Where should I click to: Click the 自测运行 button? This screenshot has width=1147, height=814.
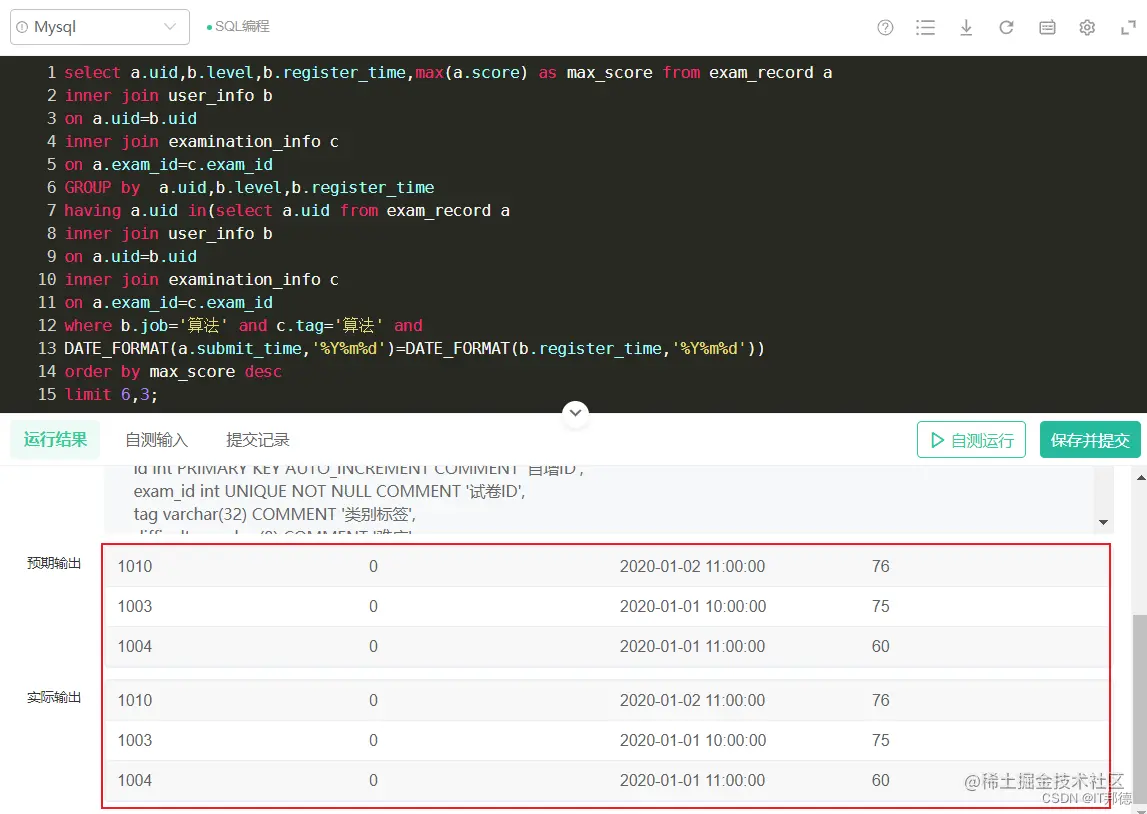pos(971,440)
